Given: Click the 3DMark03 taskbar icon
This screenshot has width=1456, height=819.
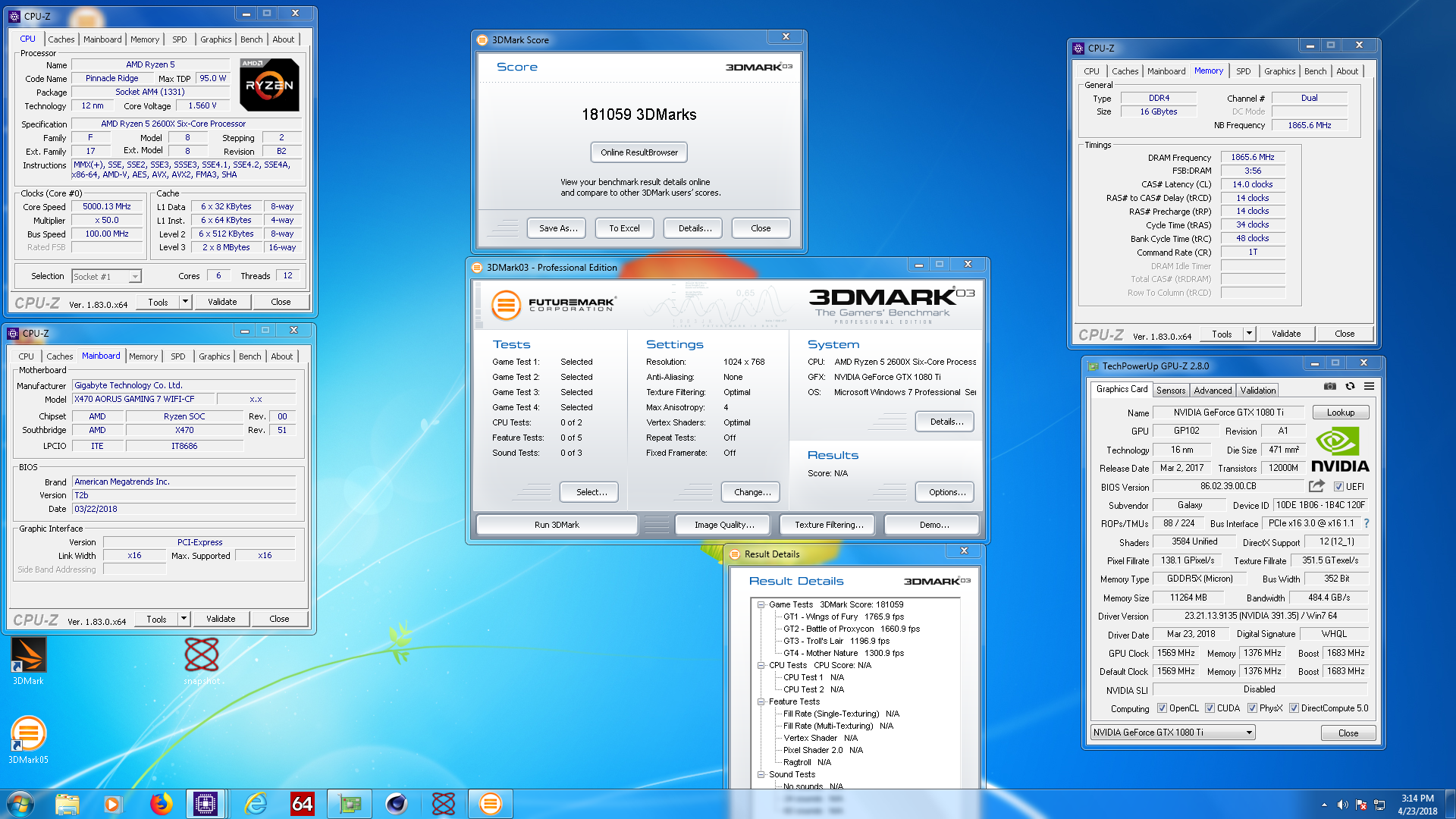Looking at the screenshot, I should point(491,804).
